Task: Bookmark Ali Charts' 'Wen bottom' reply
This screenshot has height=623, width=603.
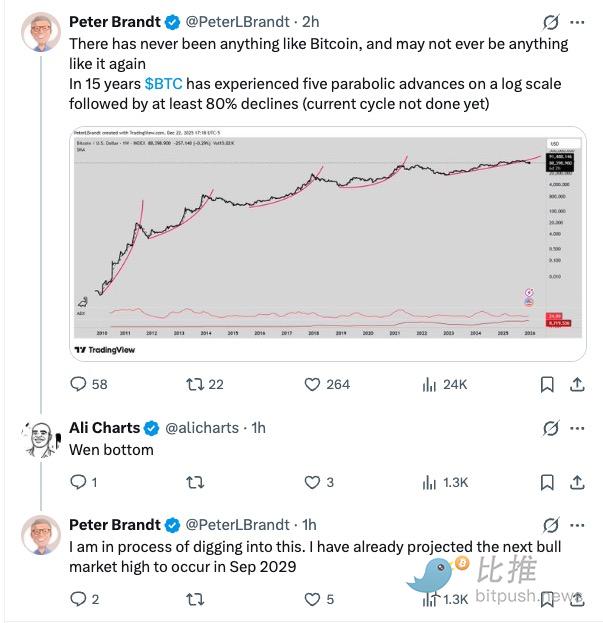Action: (547, 482)
